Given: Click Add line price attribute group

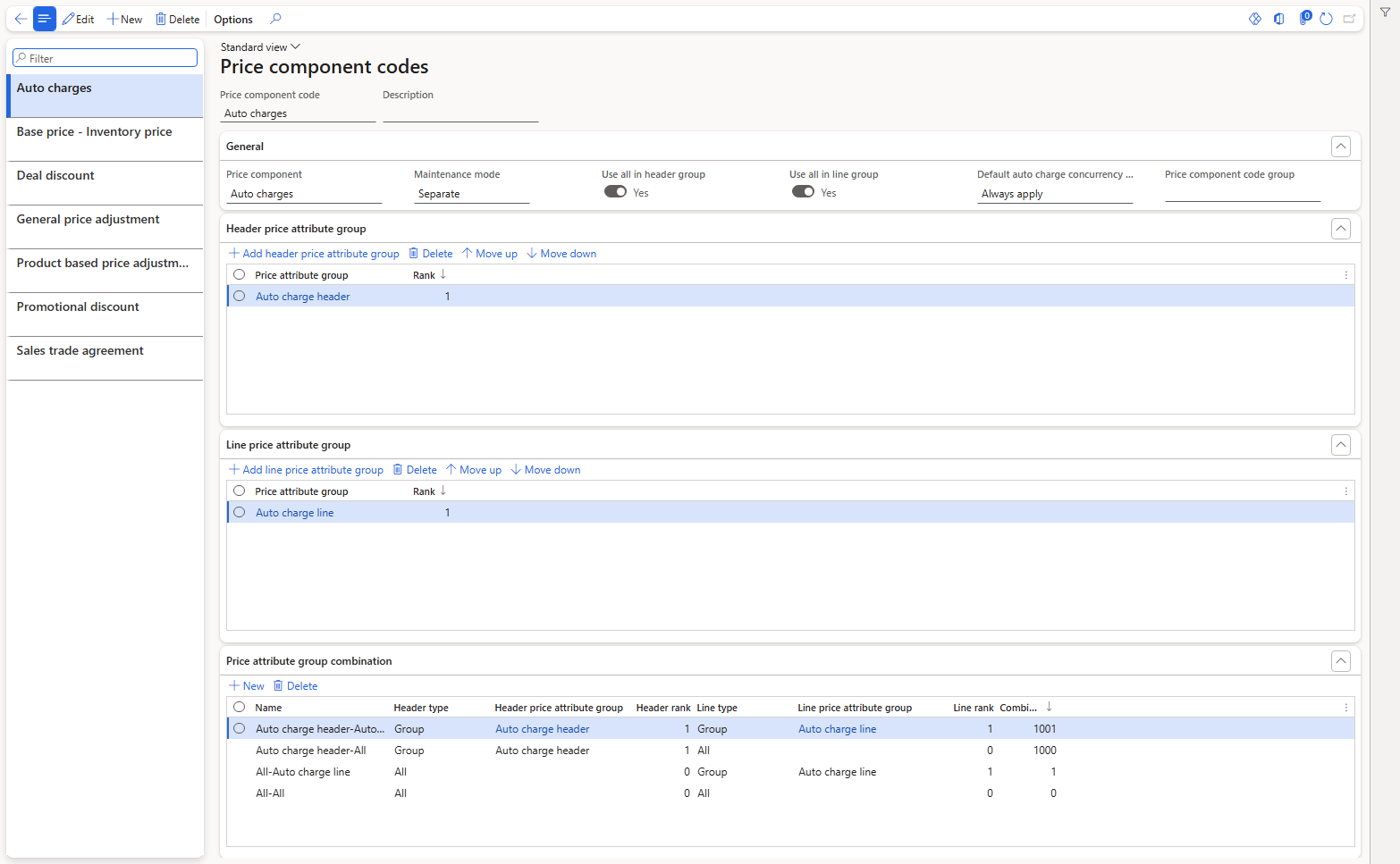Looking at the screenshot, I should pyautogui.click(x=306, y=470).
